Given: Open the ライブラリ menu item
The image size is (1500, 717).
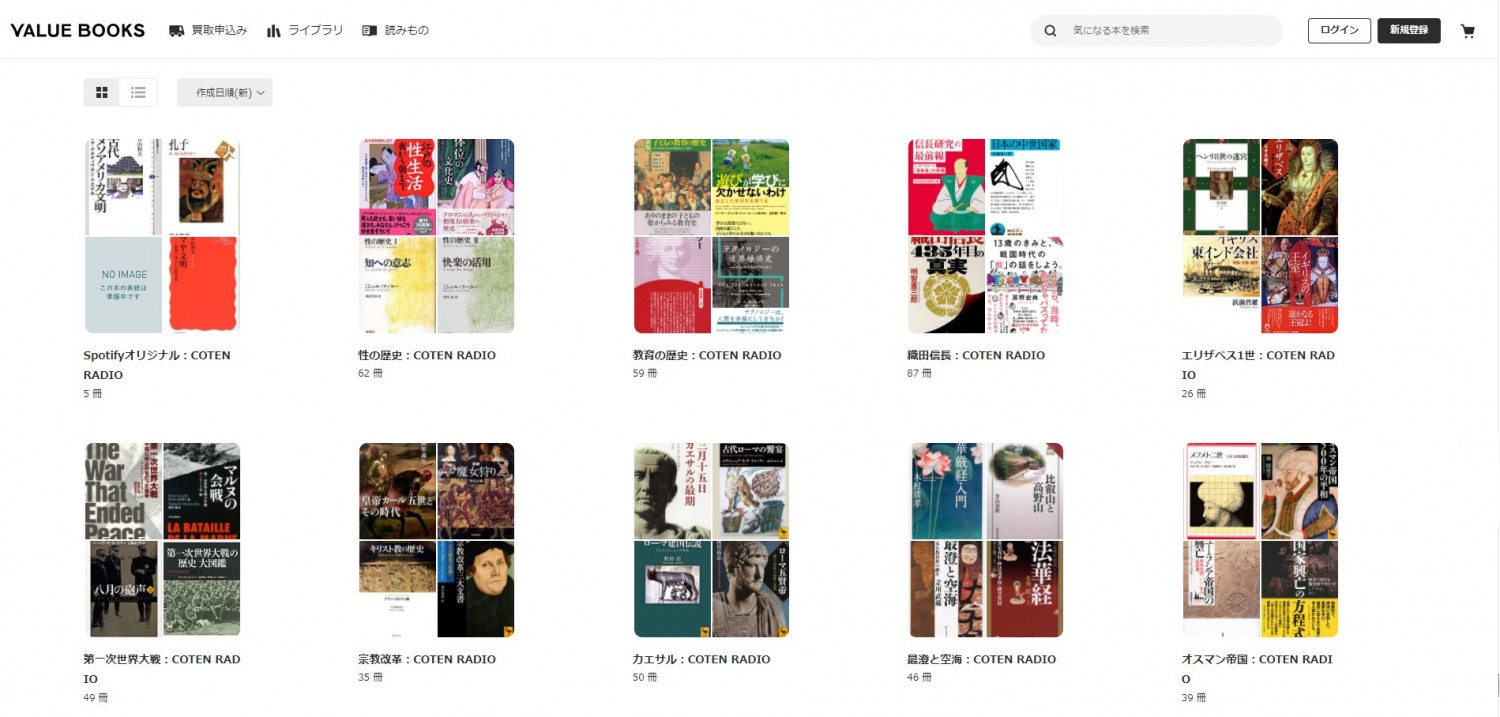Looking at the screenshot, I should (x=305, y=31).
